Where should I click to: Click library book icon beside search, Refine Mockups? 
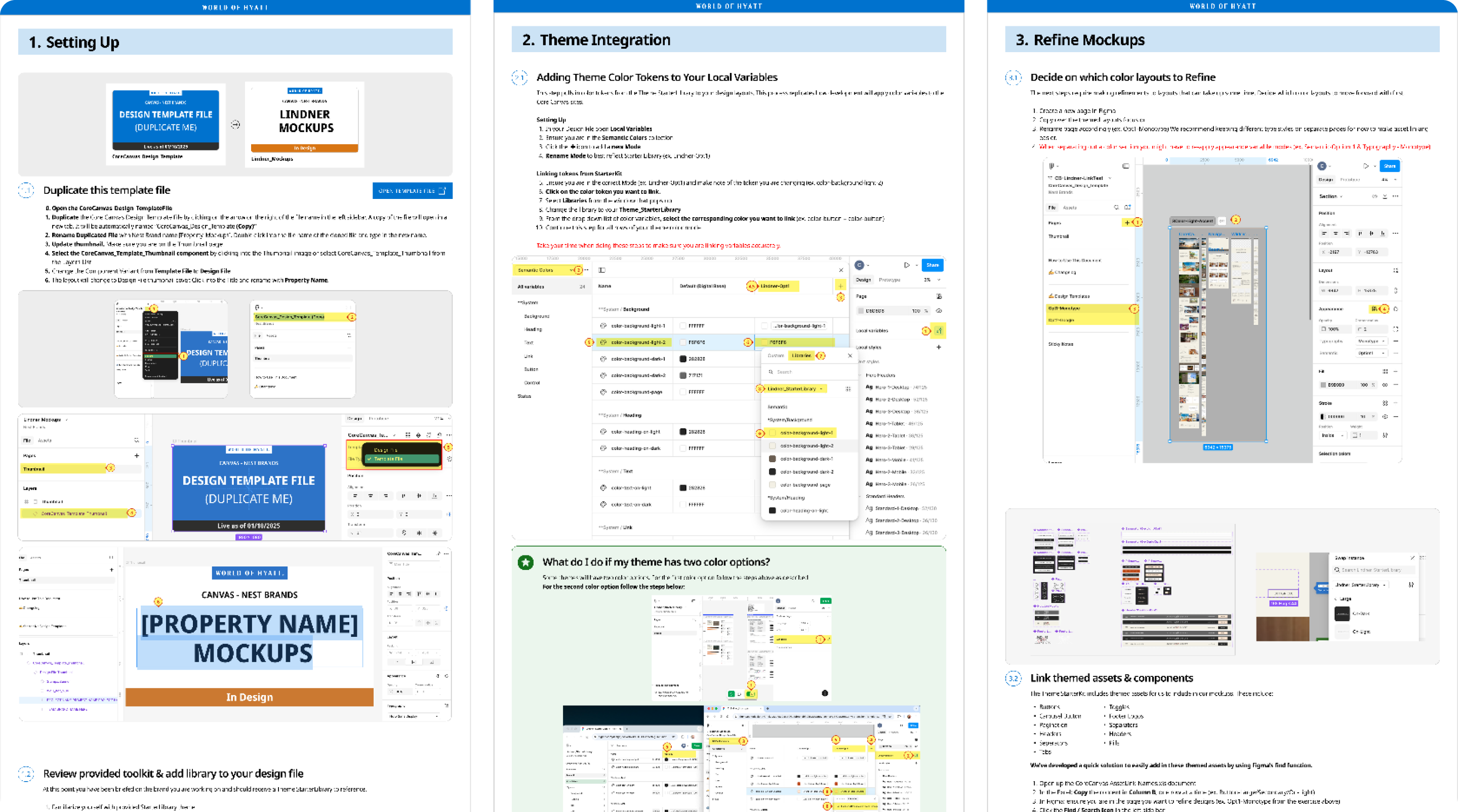pos(1127,208)
